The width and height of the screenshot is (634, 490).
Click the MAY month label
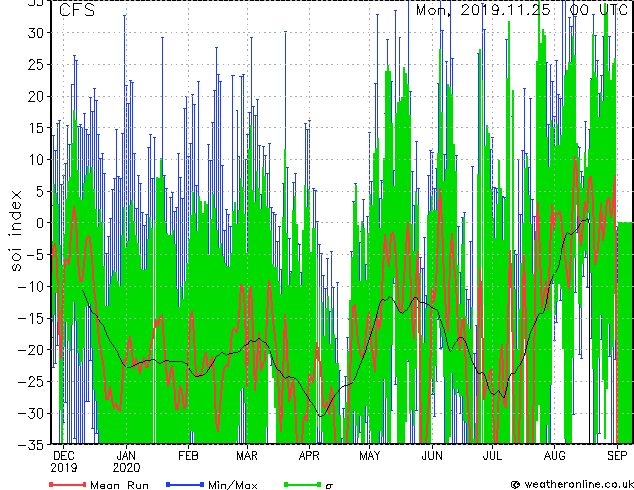coord(370,456)
